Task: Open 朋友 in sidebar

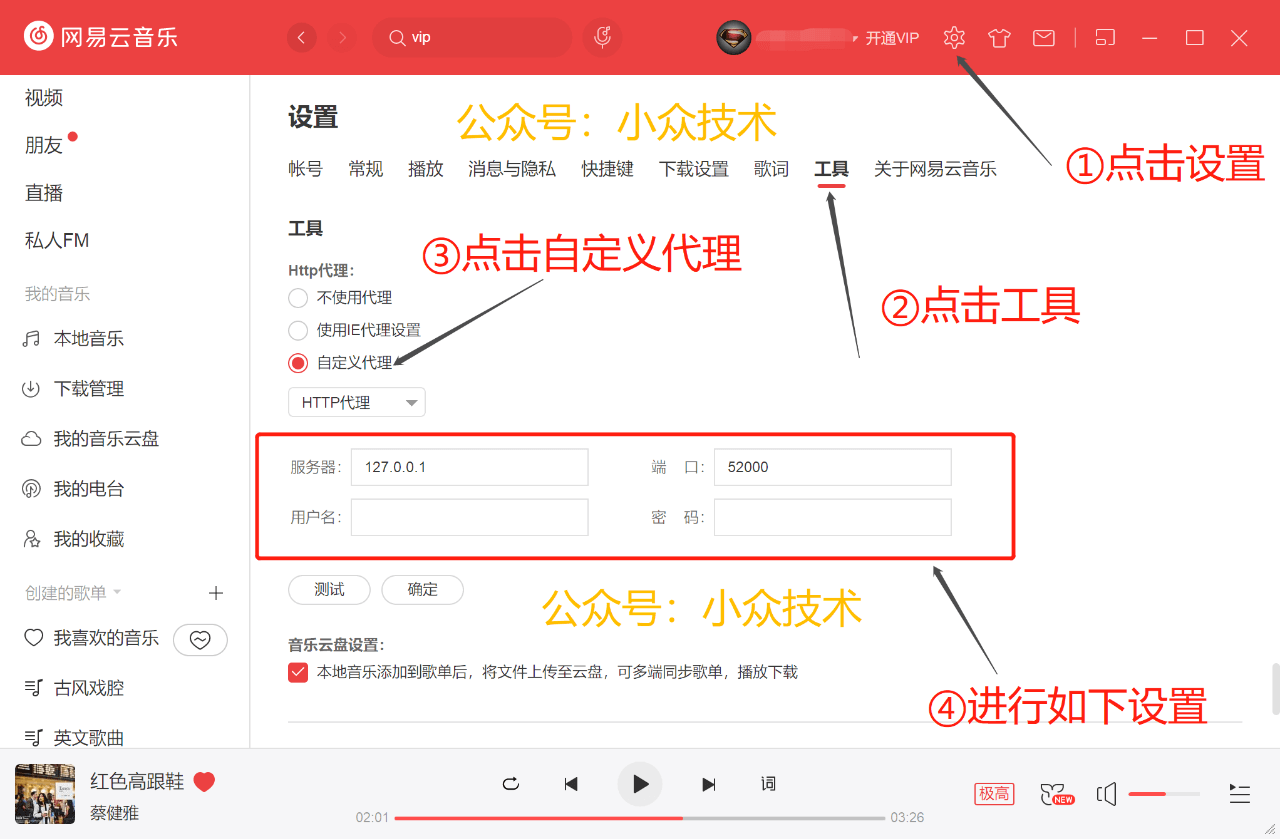Action: coord(44,145)
